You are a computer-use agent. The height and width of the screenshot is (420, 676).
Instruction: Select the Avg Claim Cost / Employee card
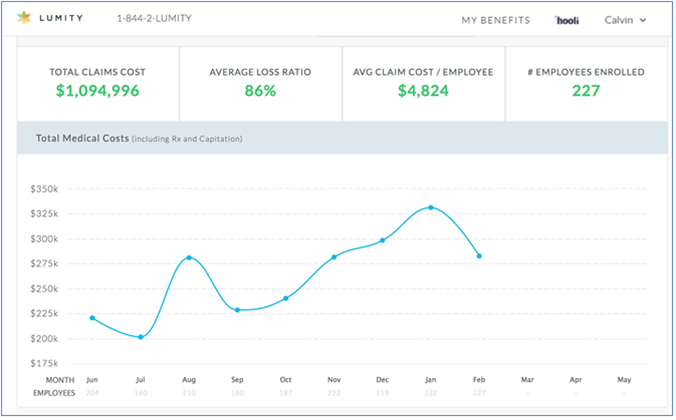[x=423, y=83]
